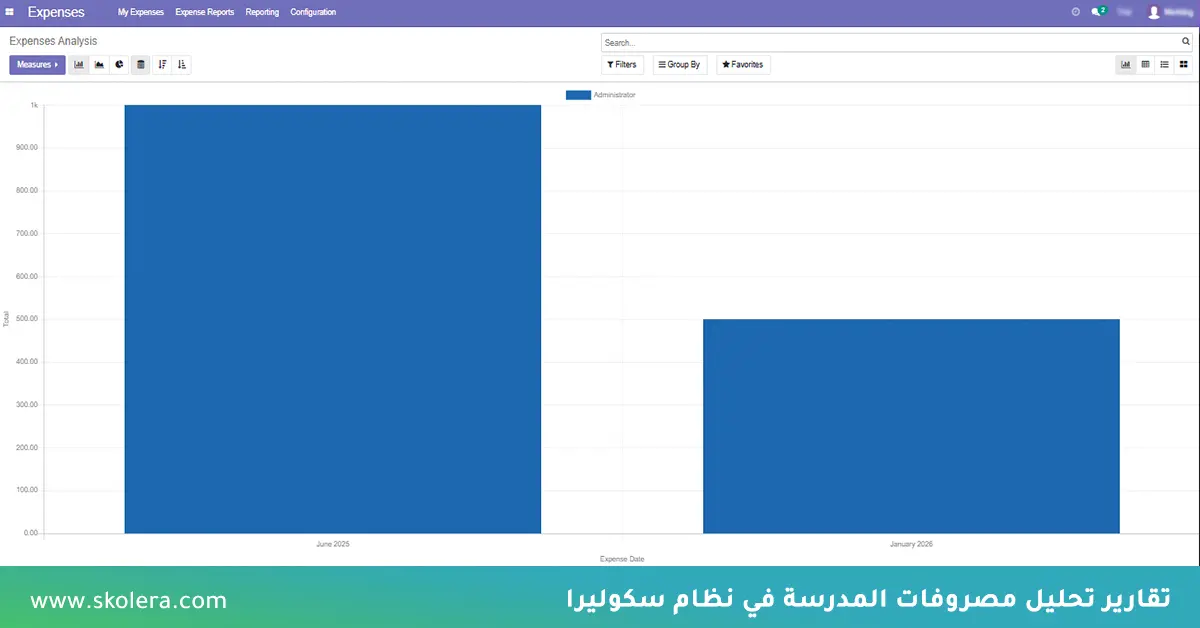
Task: Open the Favorites dropdown
Action: pyautogui.click(x=742, y=64)
